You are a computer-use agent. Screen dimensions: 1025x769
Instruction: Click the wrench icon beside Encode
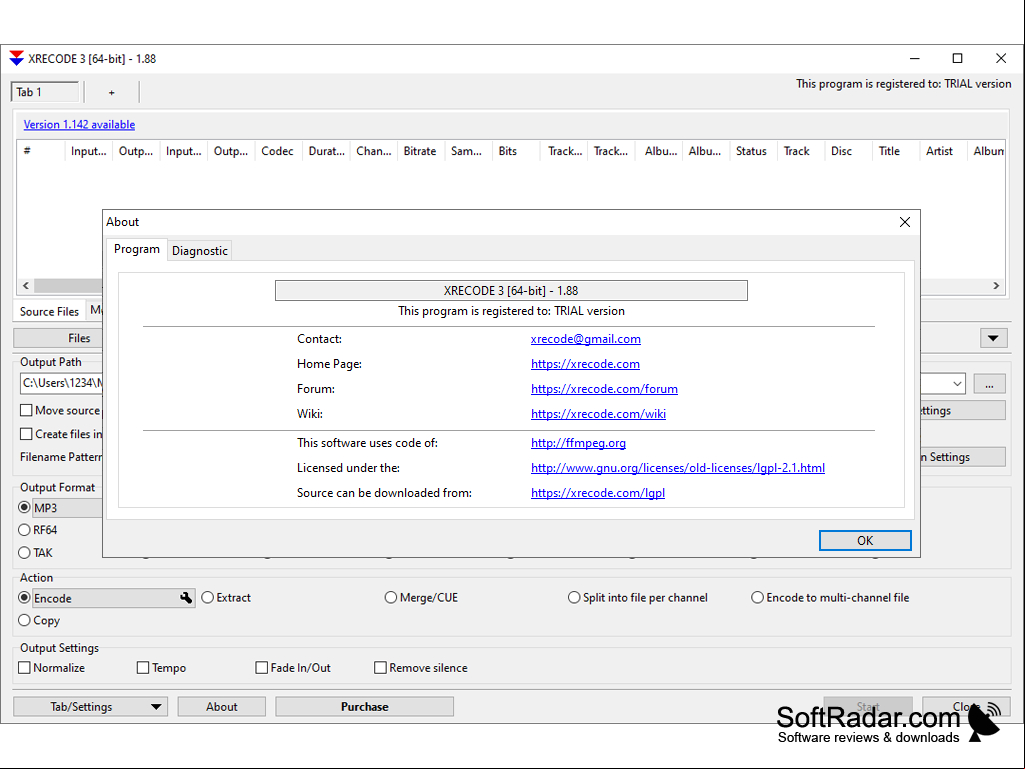tap(186, 598)
